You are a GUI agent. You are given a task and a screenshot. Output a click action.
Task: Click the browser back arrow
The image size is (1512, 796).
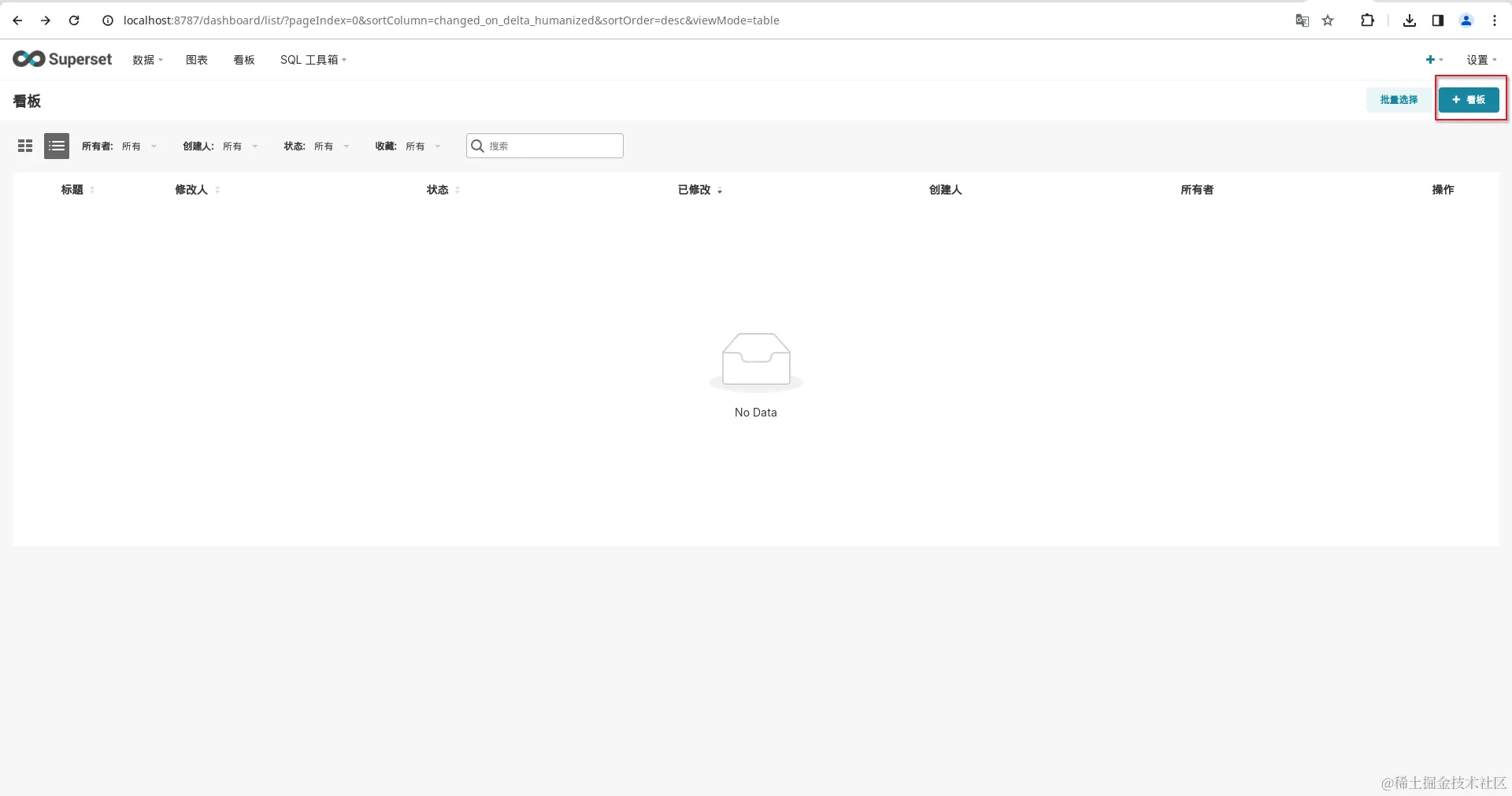[17, 20]
